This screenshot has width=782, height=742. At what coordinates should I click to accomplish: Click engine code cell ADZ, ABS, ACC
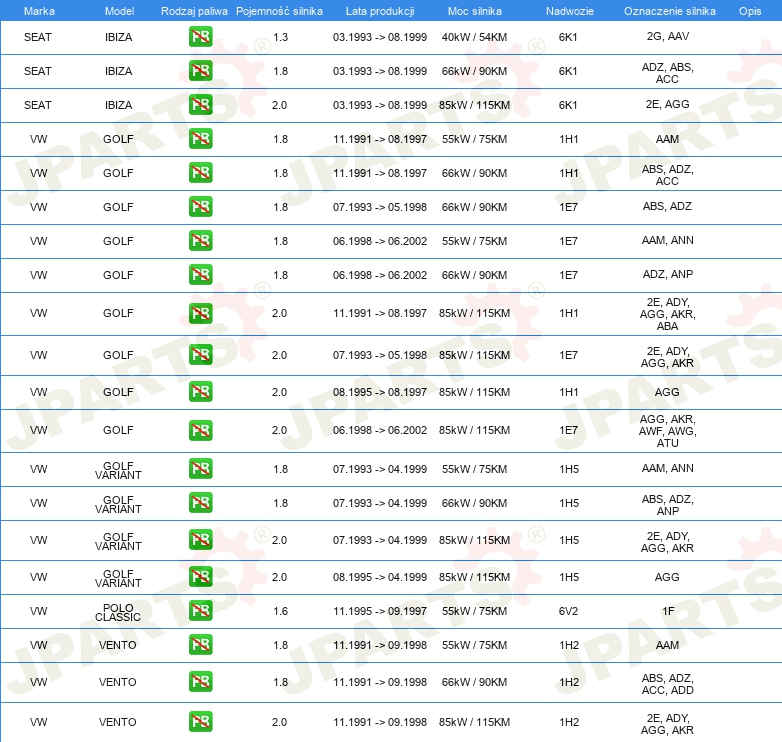(x=667, y=73)
